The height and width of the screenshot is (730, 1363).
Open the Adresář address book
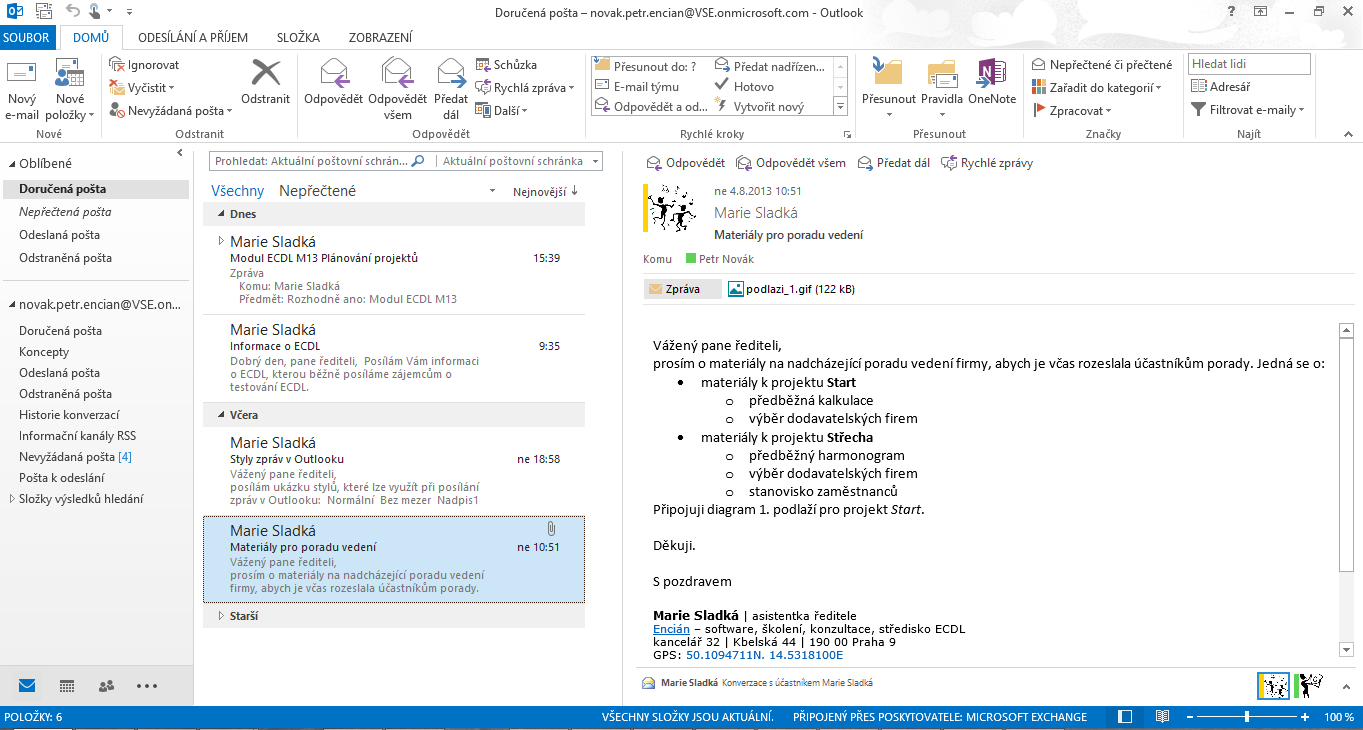click(x=1221, y=87)
